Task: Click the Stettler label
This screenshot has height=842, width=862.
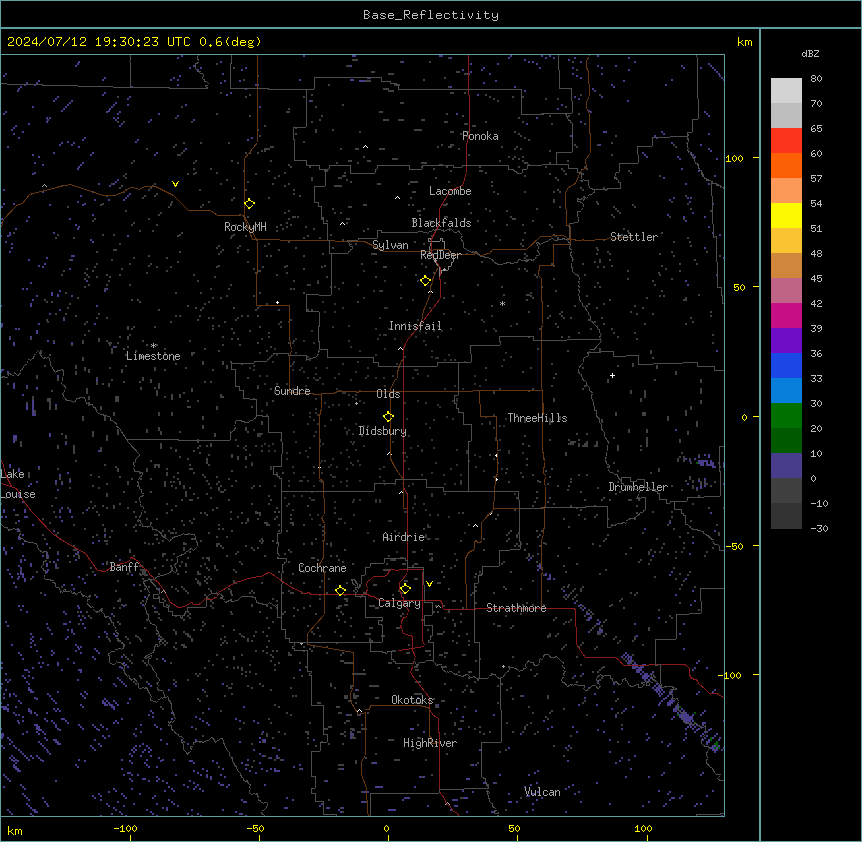Action: (634, 237)
